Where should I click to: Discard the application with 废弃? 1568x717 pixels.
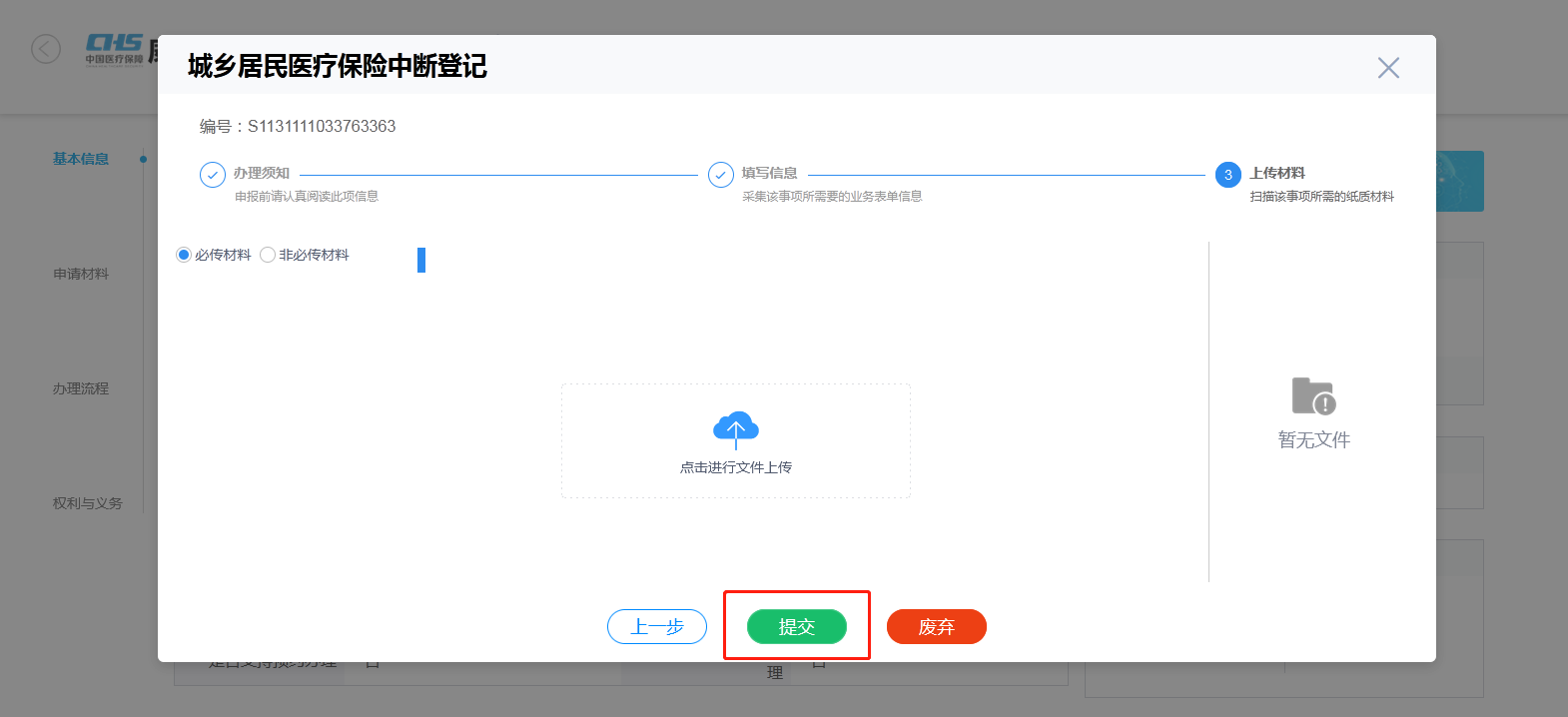pyautogui.click(x=936, y=627)
